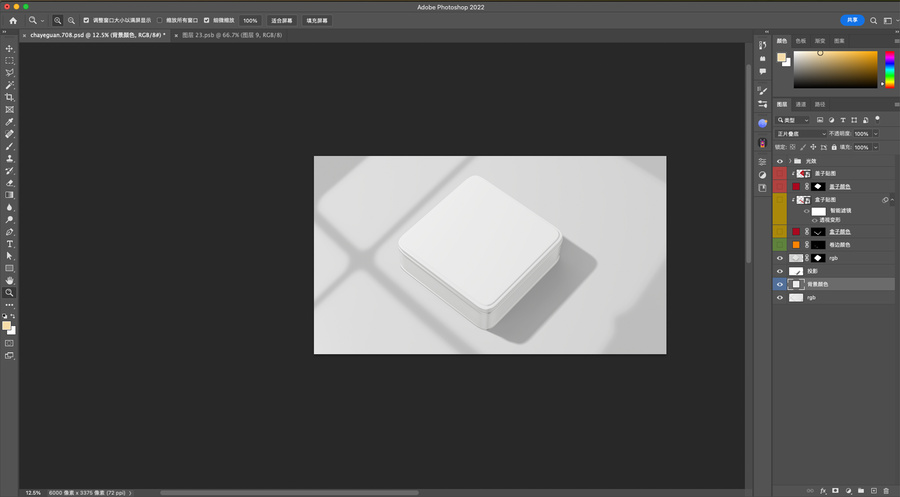Viewport: 900px width, 497px height.
Task: Select the History Brush tool
Action: point(9,170)
